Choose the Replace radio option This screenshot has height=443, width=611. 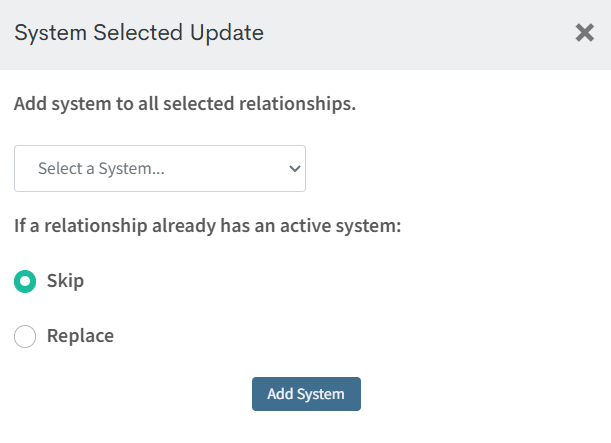coord(25,337)
